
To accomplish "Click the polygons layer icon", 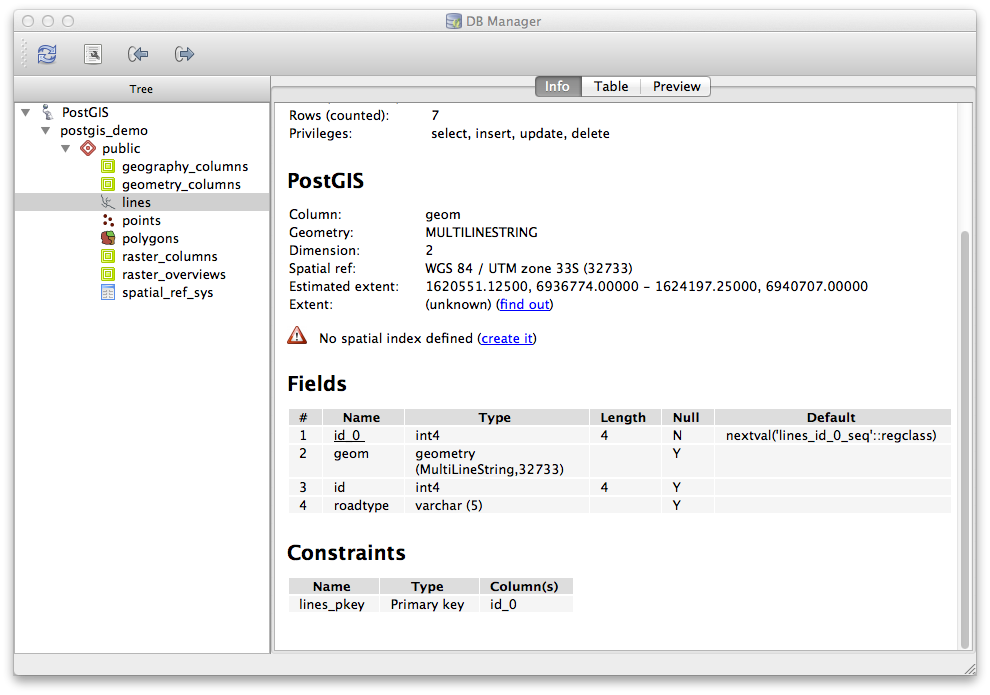I will [108, 238].
